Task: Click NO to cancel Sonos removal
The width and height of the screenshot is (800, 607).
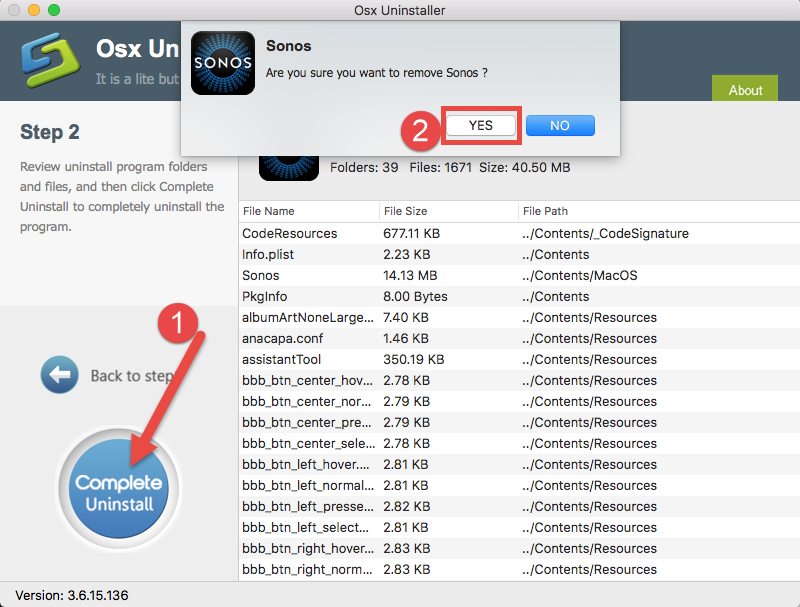Action: click(559, 125)
